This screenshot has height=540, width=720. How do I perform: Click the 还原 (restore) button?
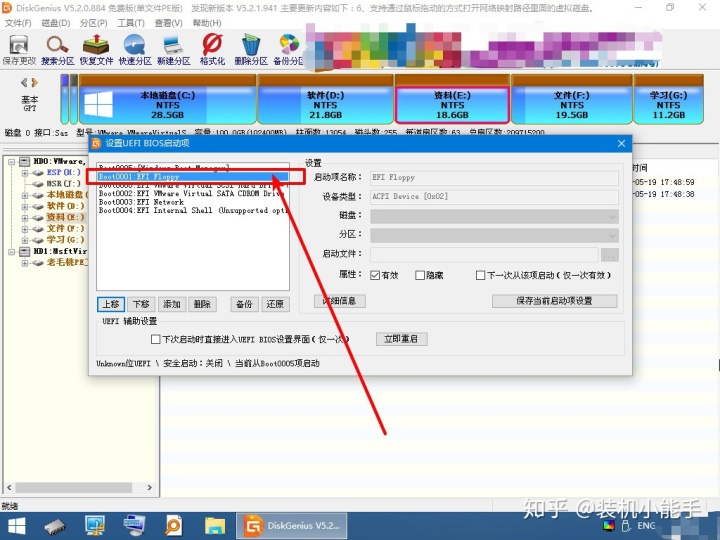click(276, 304)
